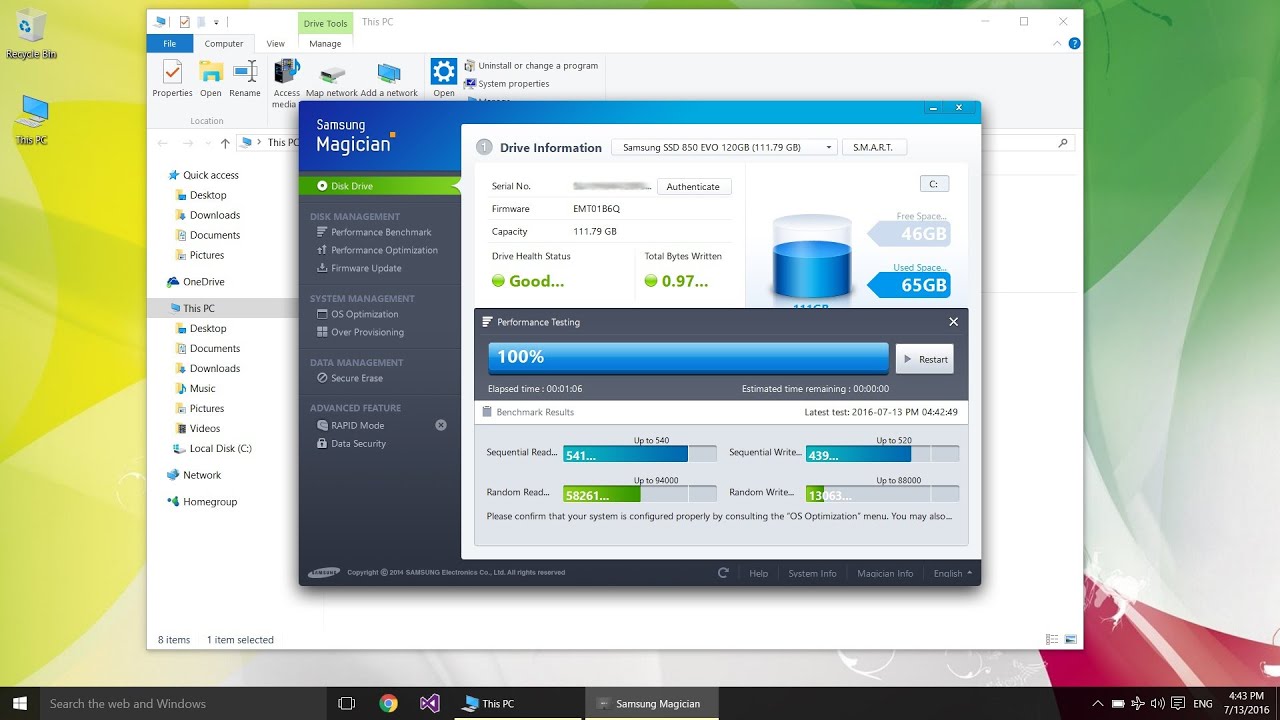Switch to large icons view in File Explorer
Image resolution: width=1280 pixels, height=720 pixels.
pos(1071,639)
